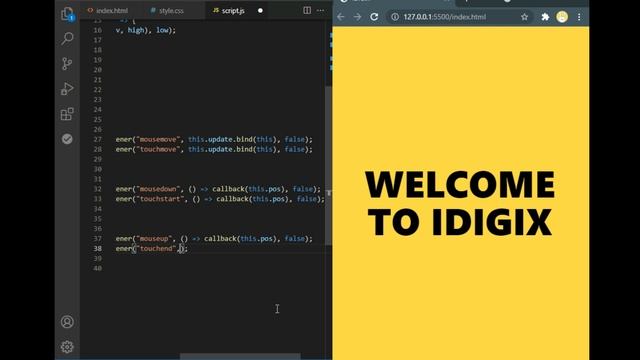Split the editor to the right
640x360 pixels.
click(307, 11)
